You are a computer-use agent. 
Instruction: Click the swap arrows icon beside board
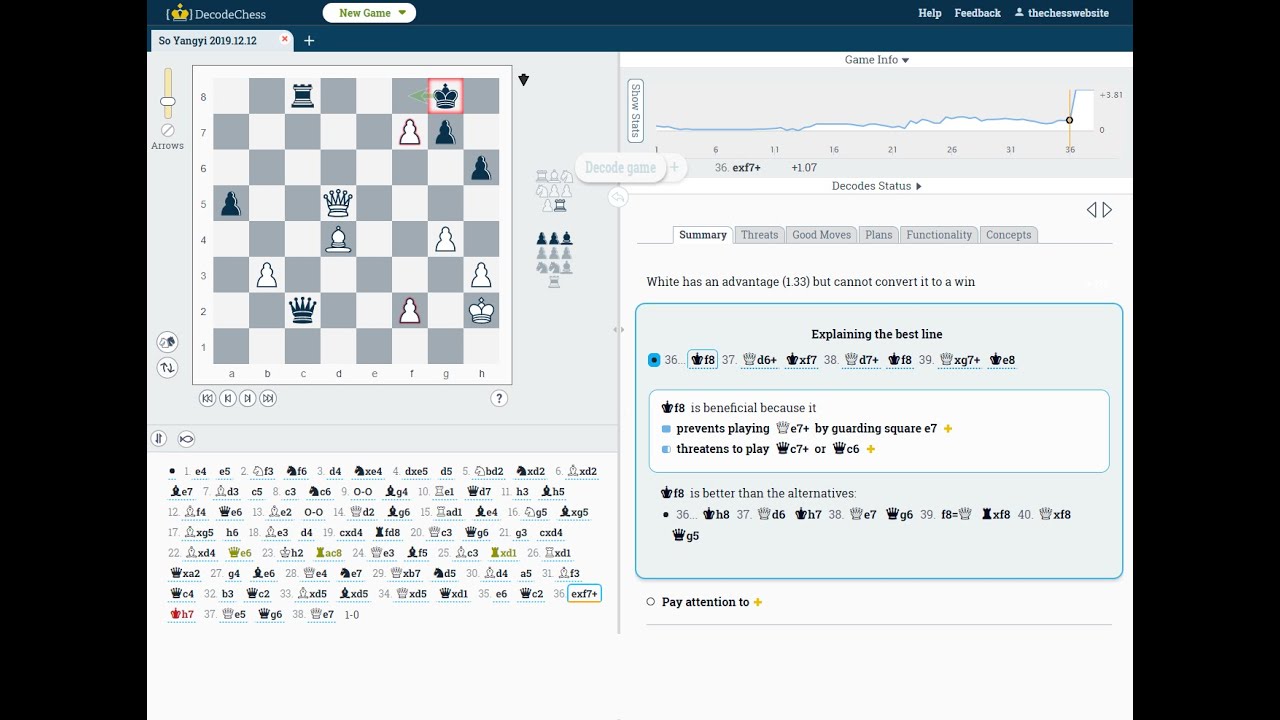tap(167, 367)
